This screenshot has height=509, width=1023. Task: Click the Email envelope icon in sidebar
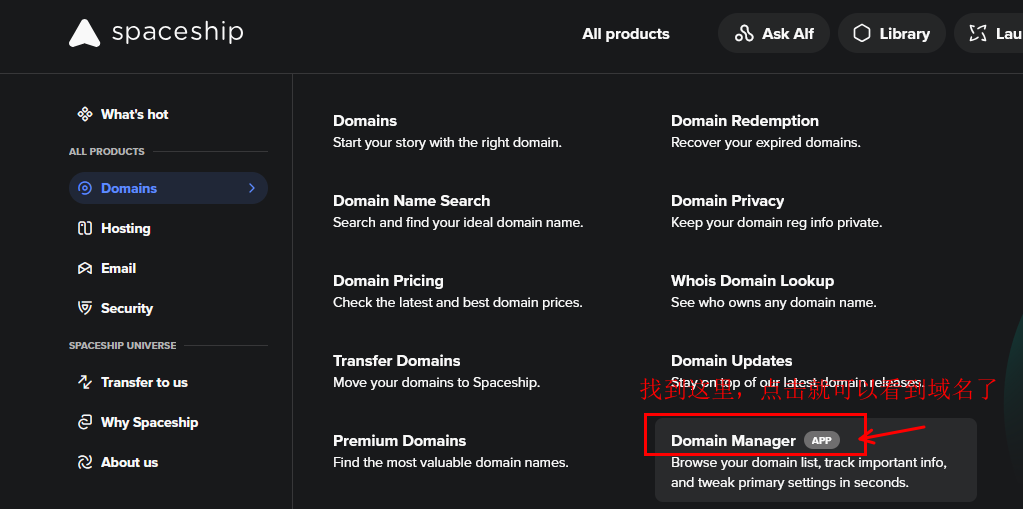85,268
